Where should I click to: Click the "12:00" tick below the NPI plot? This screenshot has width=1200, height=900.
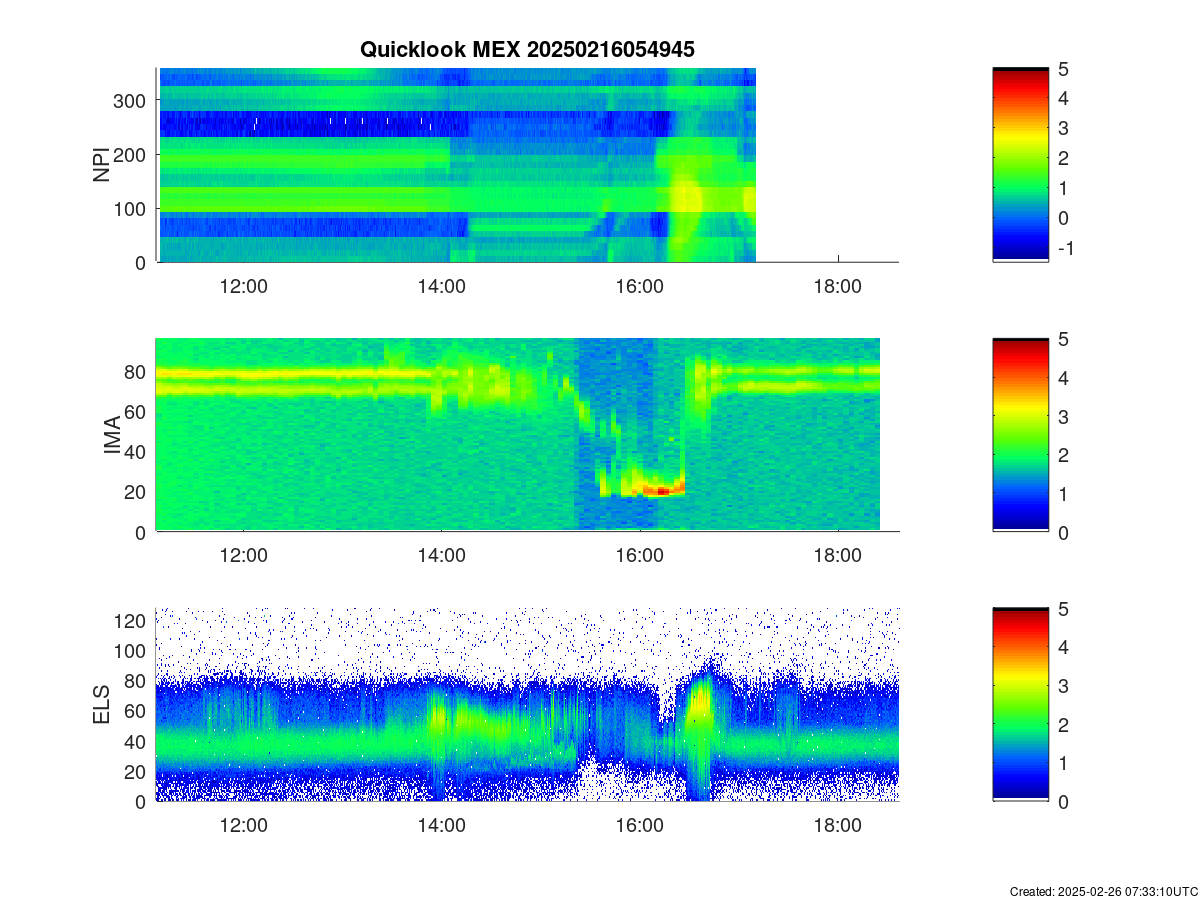point(243,286)
